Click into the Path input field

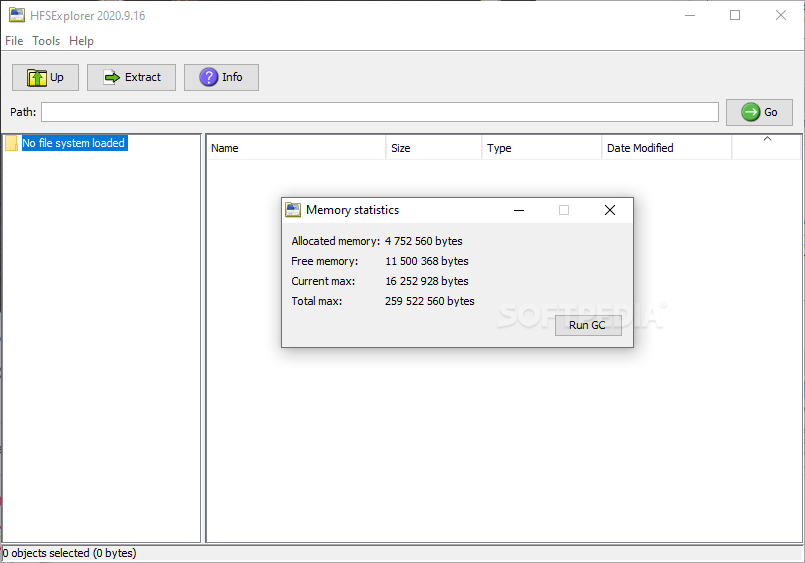[380, 112]
